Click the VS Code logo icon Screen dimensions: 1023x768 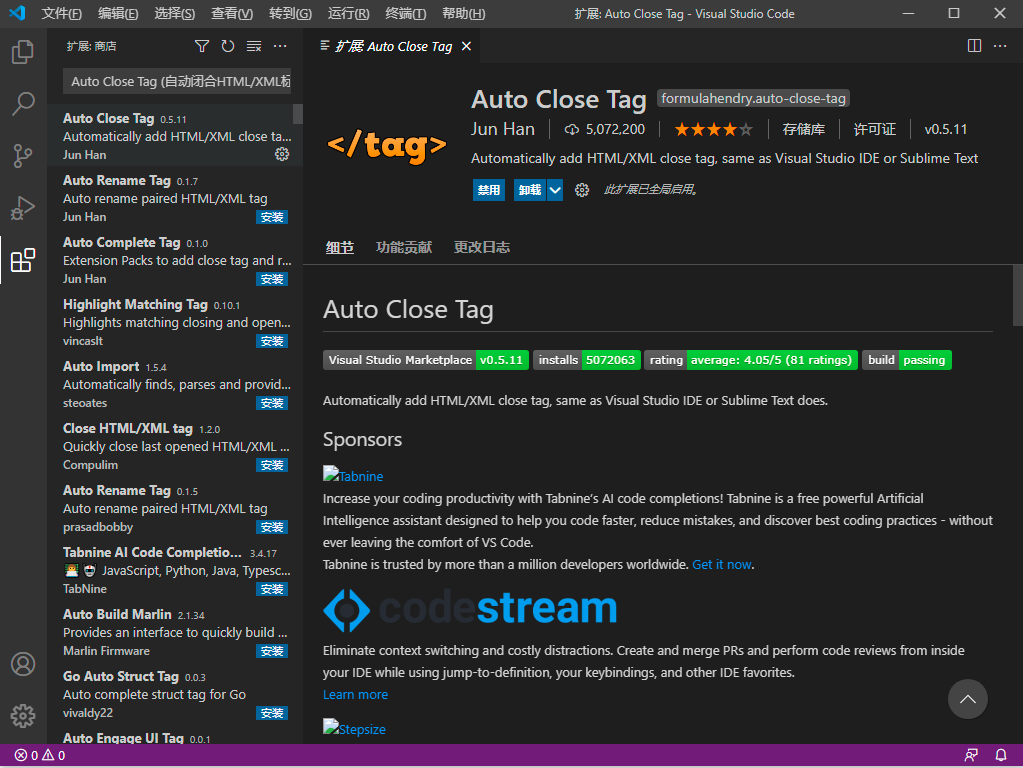pyautogui.click(x=18, y=13)
